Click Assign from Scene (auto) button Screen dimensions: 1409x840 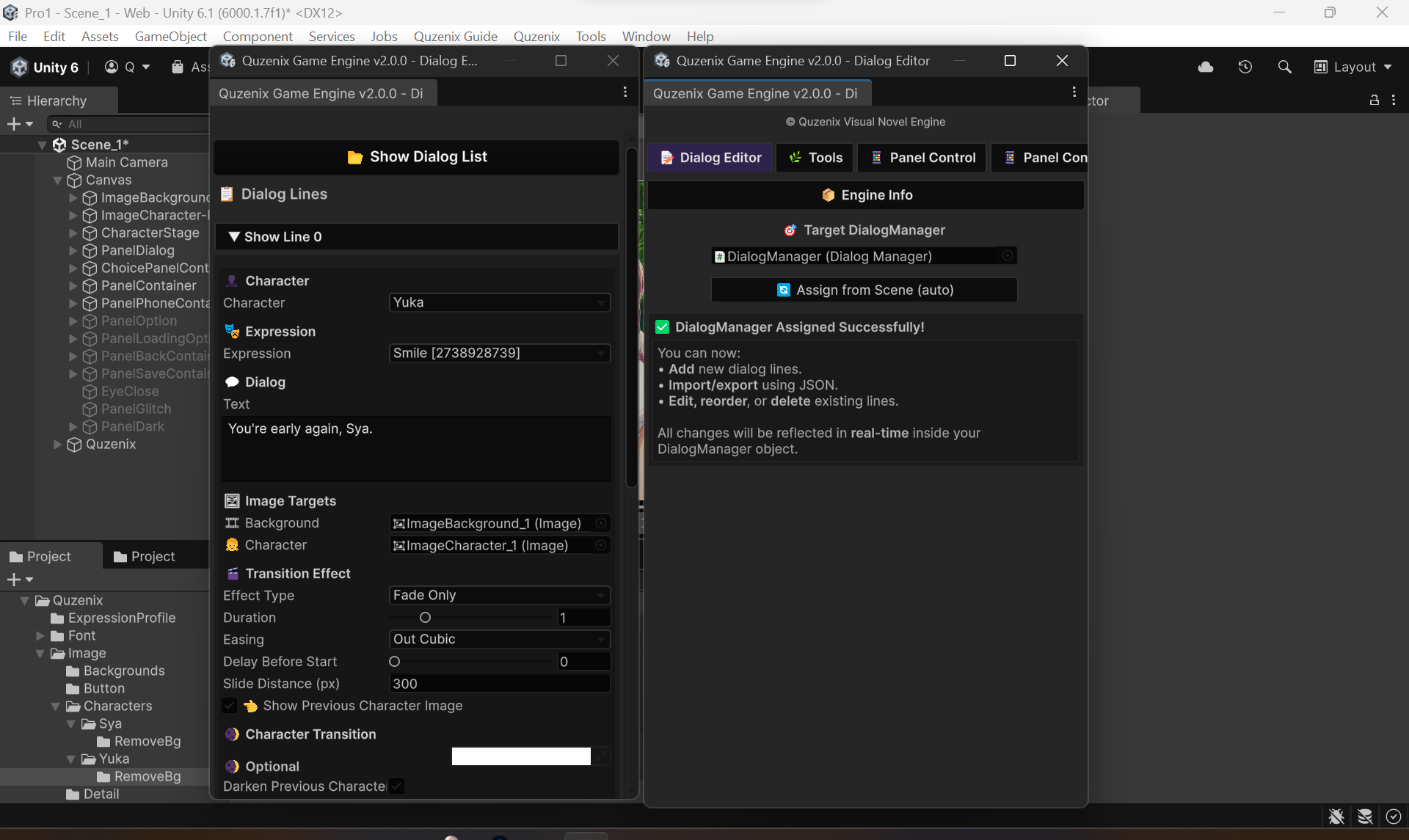point(864,289)
